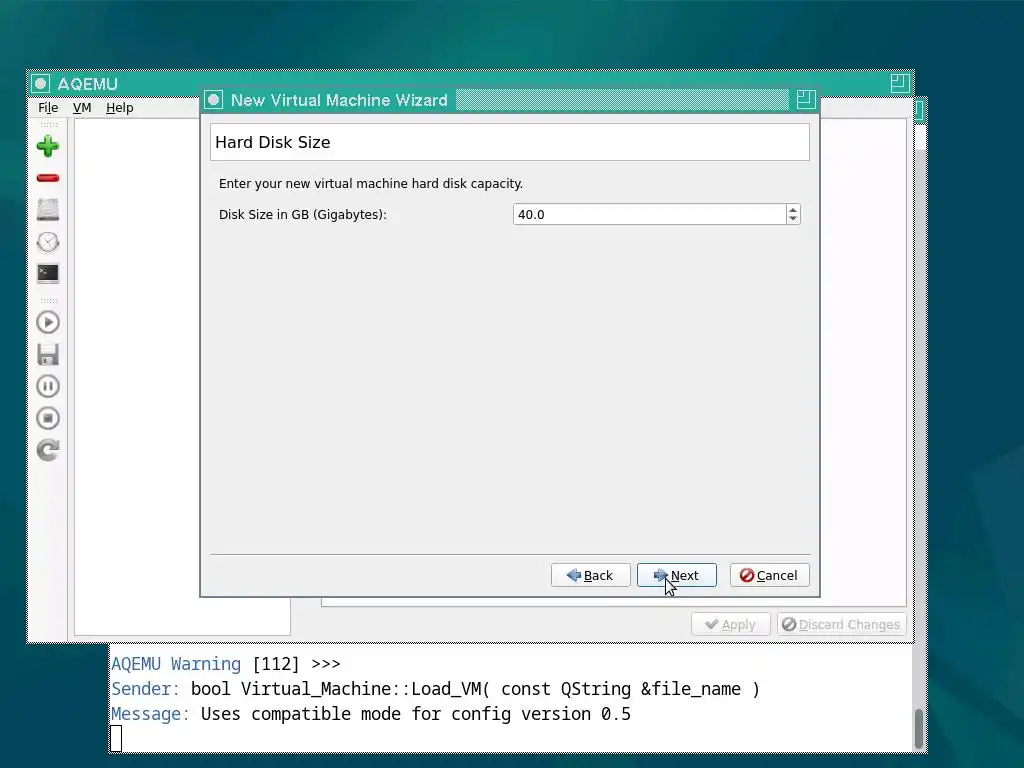Click the circular arrow reset icon
This screenshot has height=768, width=1024.
48,450
